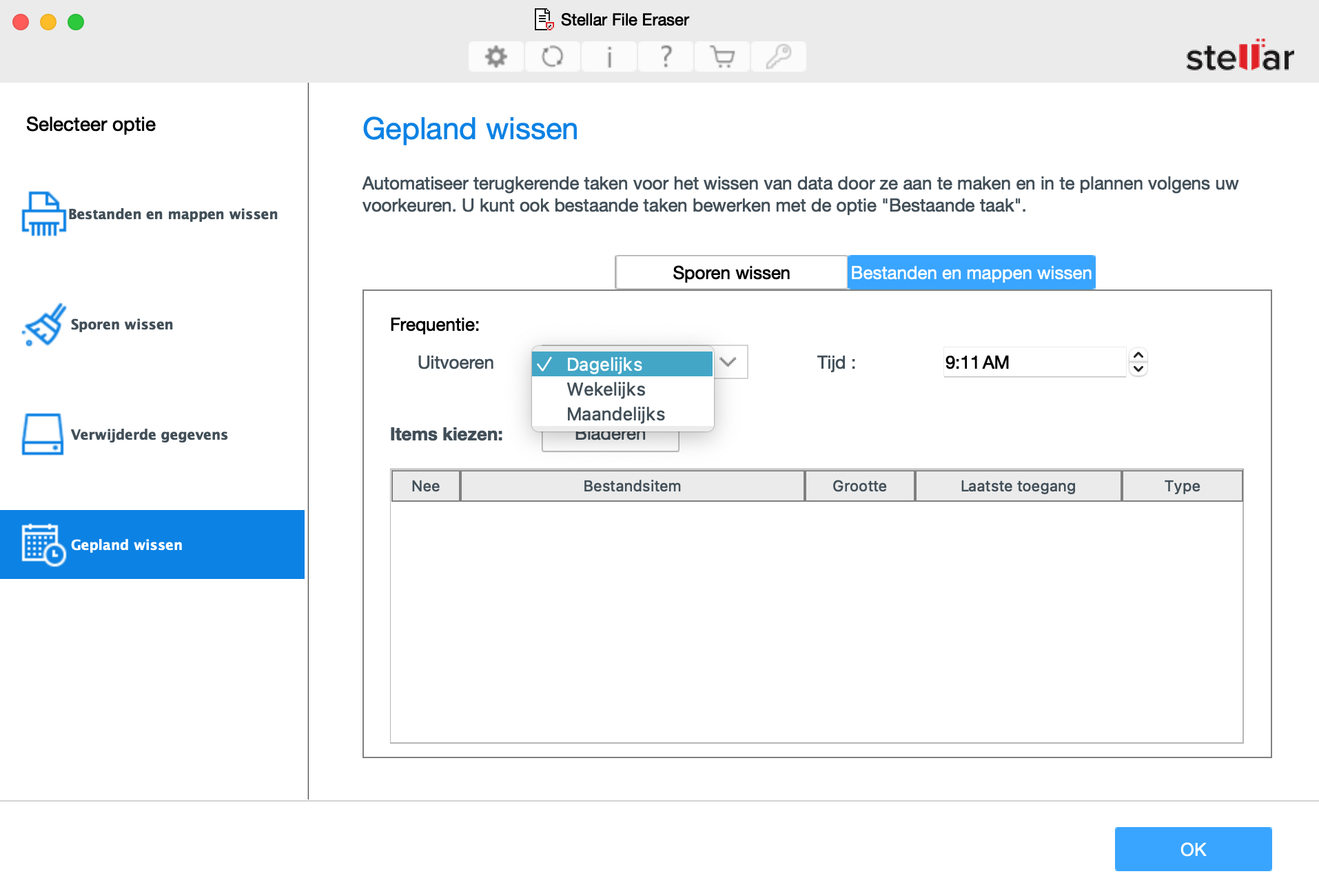Open help with the question mark icon
This screenshot has height=896, width=1319.
coord(665,57)
